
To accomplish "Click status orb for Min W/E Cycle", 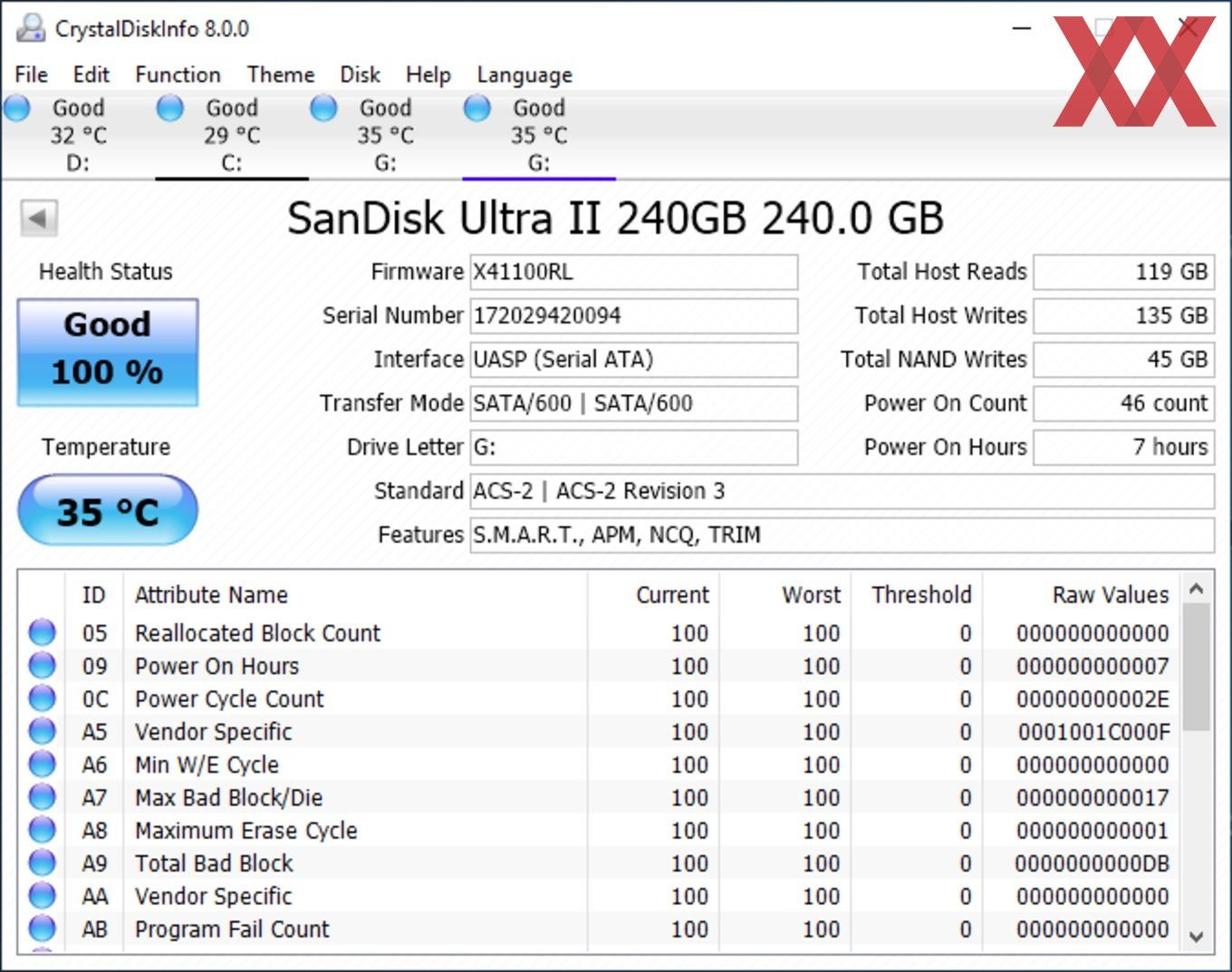I will pos(42,765).
